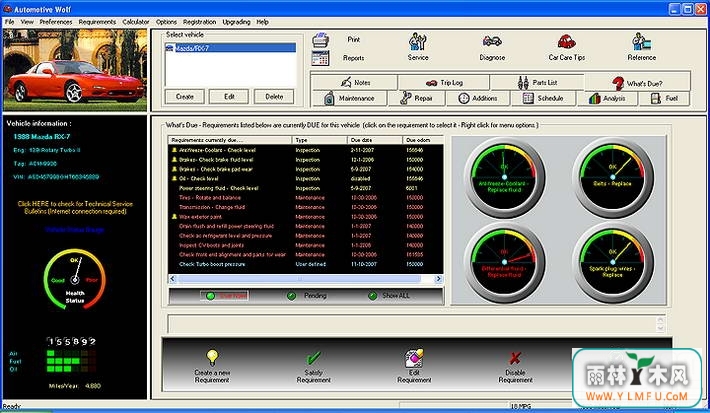Click the requirements list left scroll arrow
Image resolution: width=710 pixels, height=413 pixels.
coord(173,279)
